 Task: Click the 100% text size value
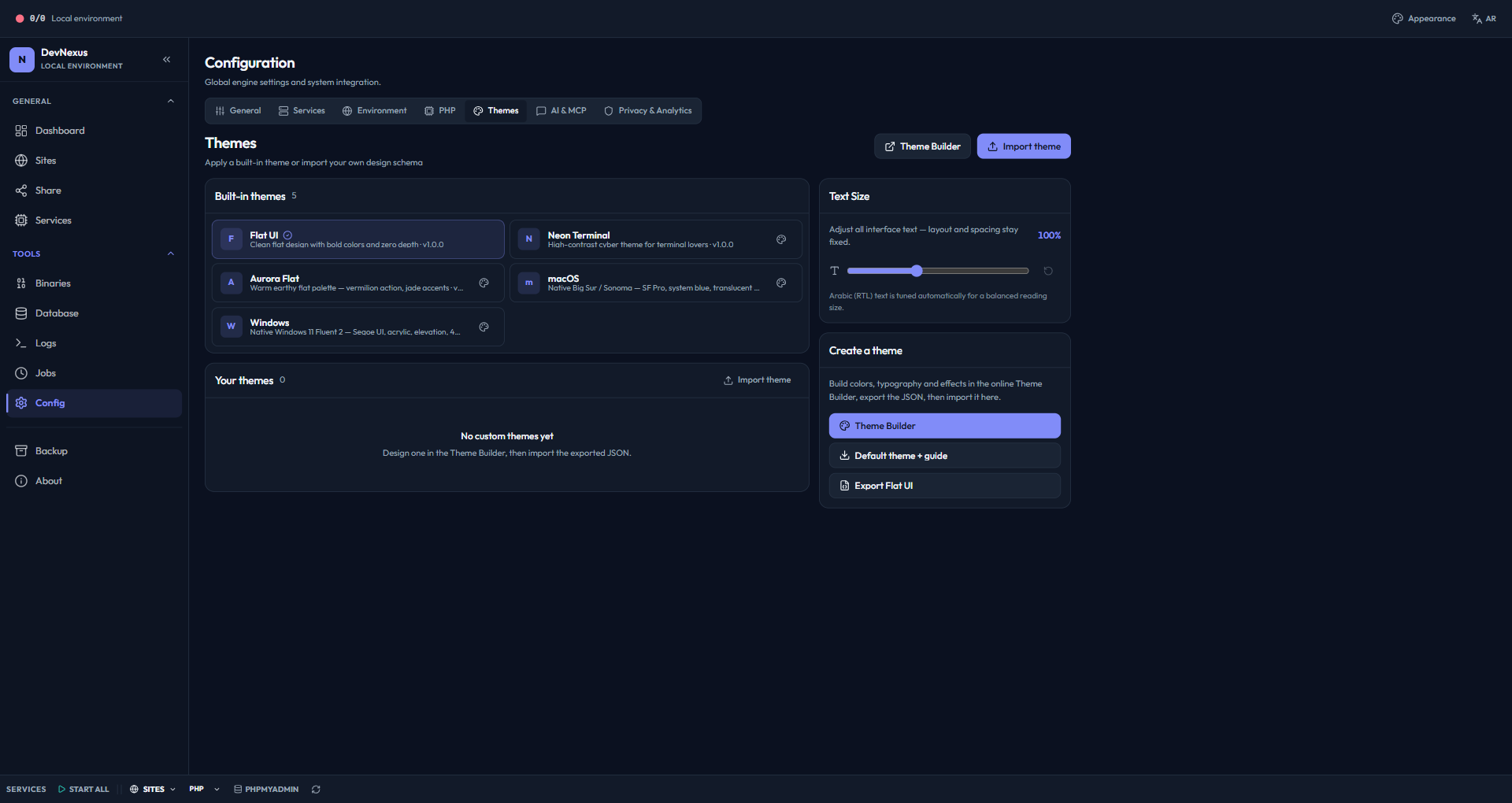(x=1049, y=235)
